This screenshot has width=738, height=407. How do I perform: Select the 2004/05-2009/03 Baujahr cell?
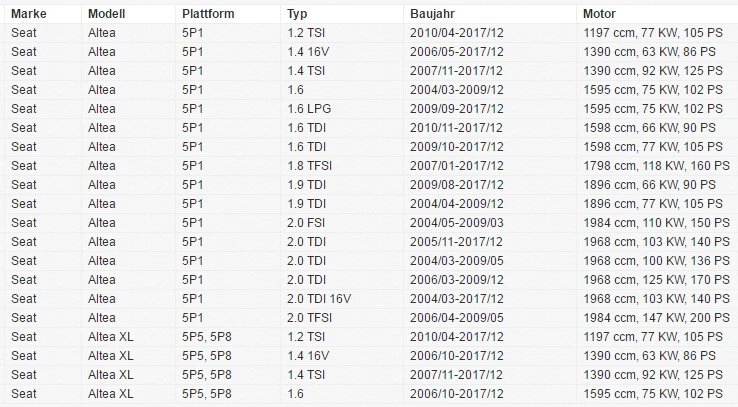[x=490, y=223]
